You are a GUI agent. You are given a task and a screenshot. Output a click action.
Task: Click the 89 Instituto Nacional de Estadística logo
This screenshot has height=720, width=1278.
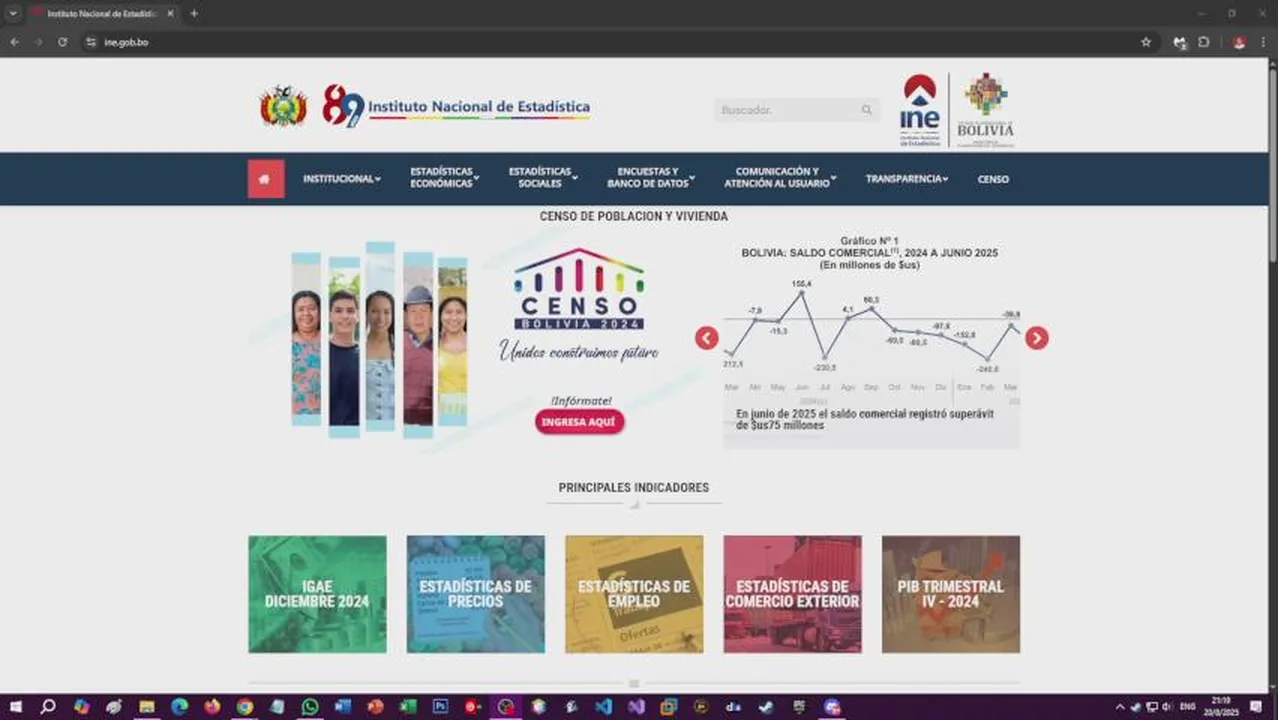coord(456,106)
